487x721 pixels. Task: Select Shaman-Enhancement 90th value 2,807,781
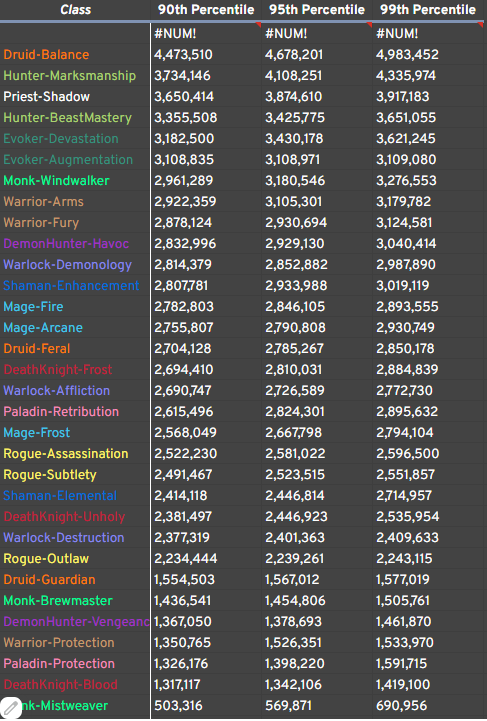point(181,286)
